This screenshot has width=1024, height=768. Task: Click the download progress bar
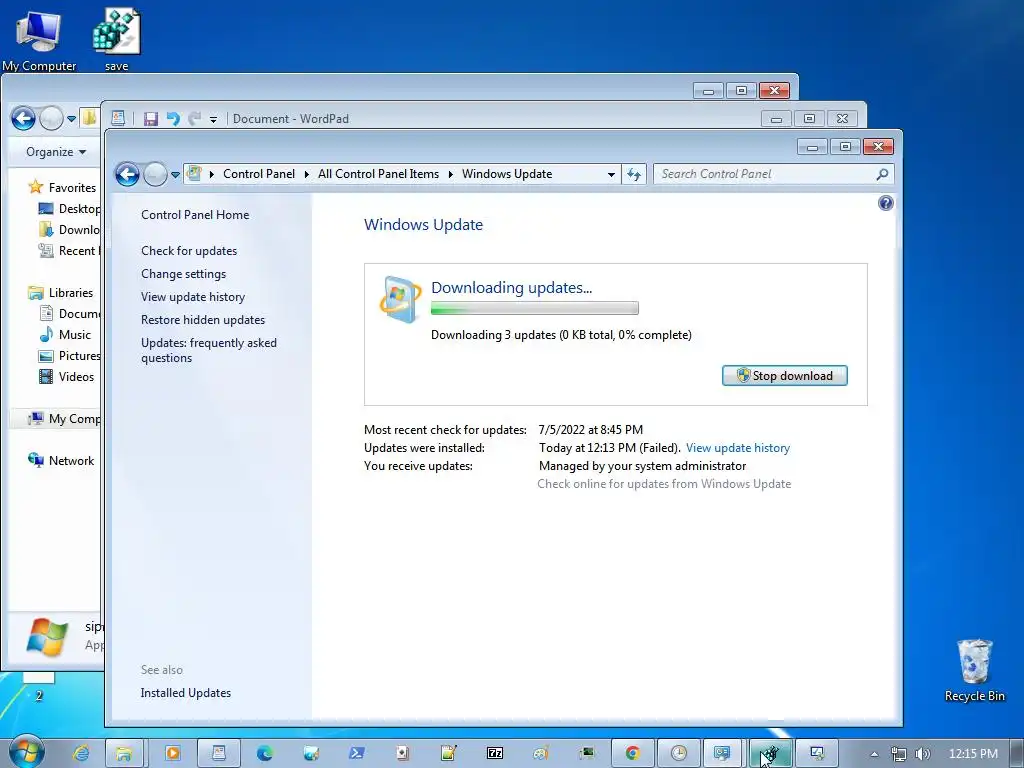tap(534, 308)
